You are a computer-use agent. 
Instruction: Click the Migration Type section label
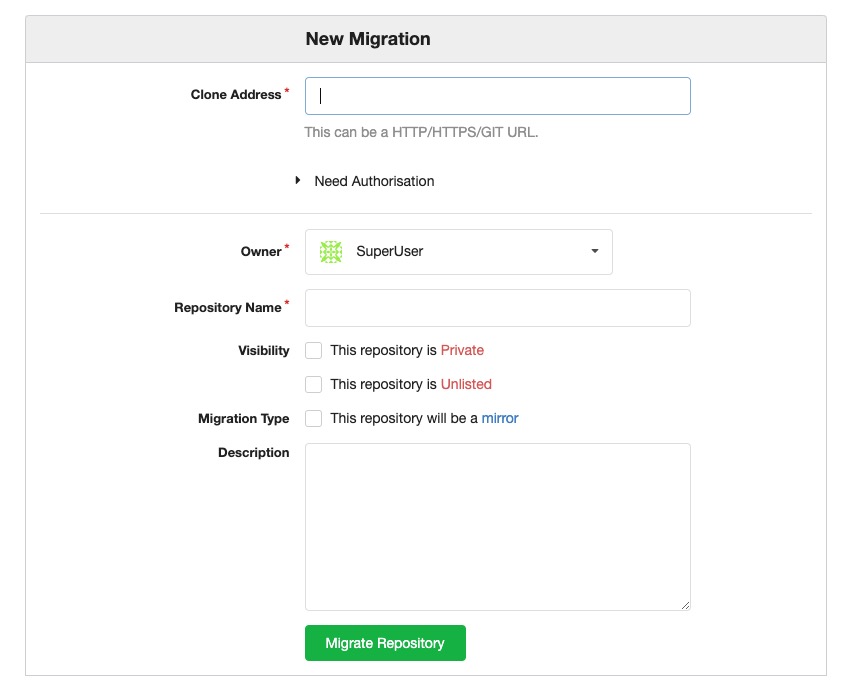244,418
